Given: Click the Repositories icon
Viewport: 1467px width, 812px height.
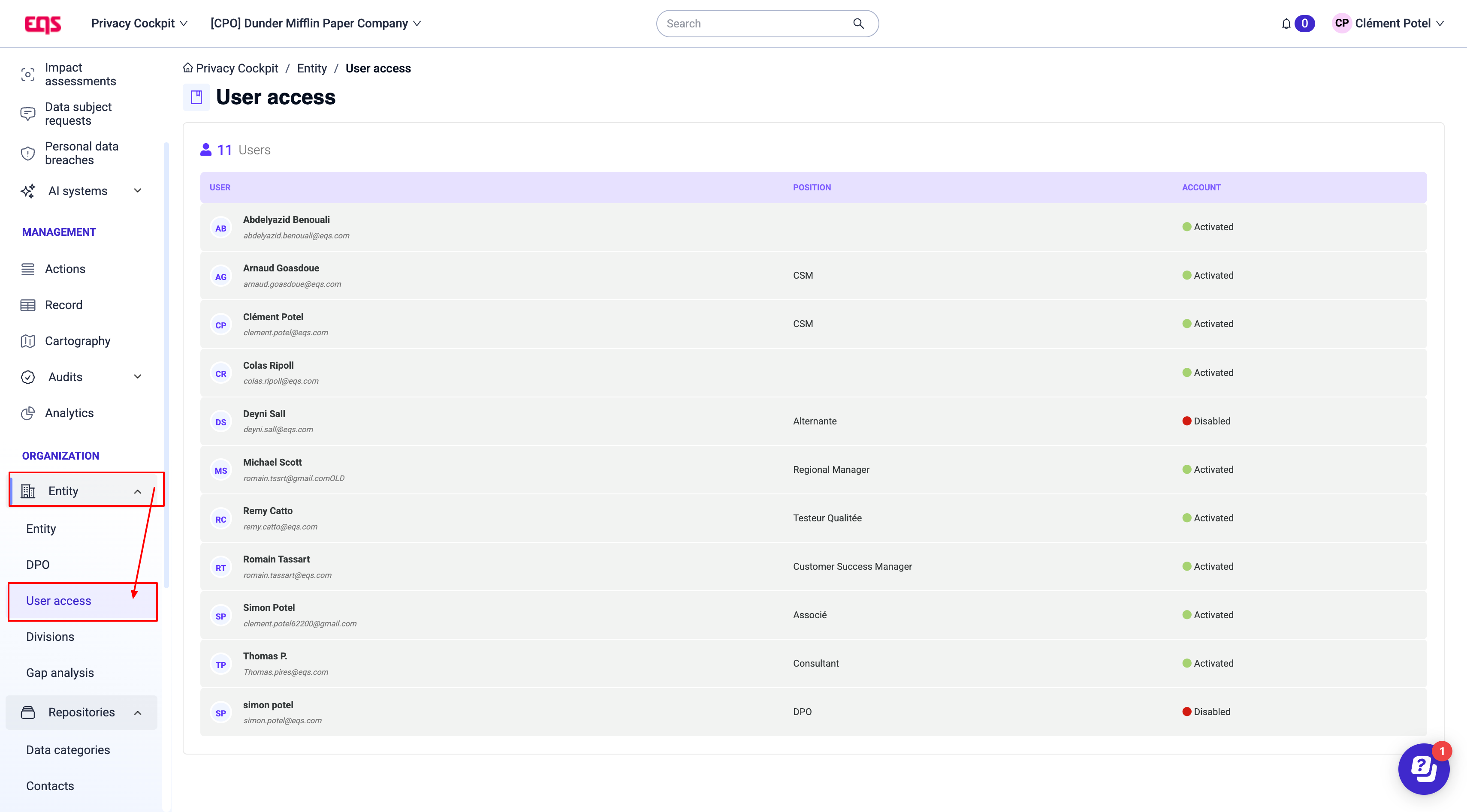Looking at the screenshot, I should (x=27, y=713).
